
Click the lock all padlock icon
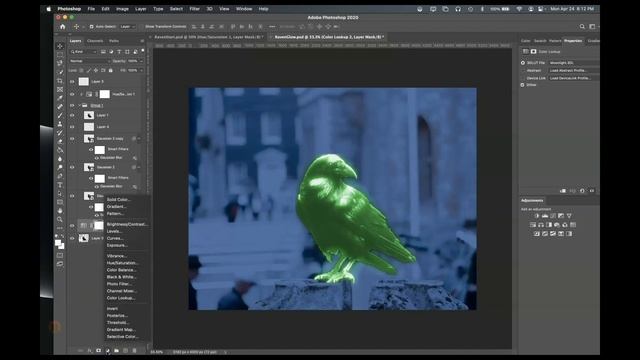tap(111, 71)
